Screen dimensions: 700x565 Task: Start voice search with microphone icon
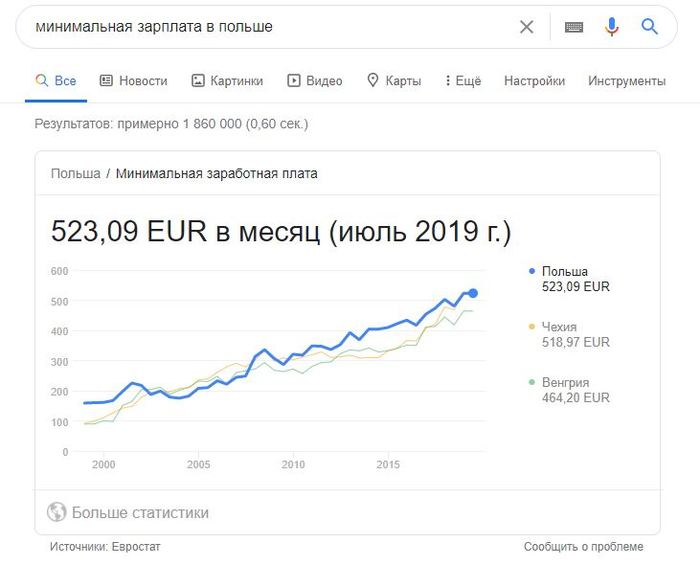(612, 27)
